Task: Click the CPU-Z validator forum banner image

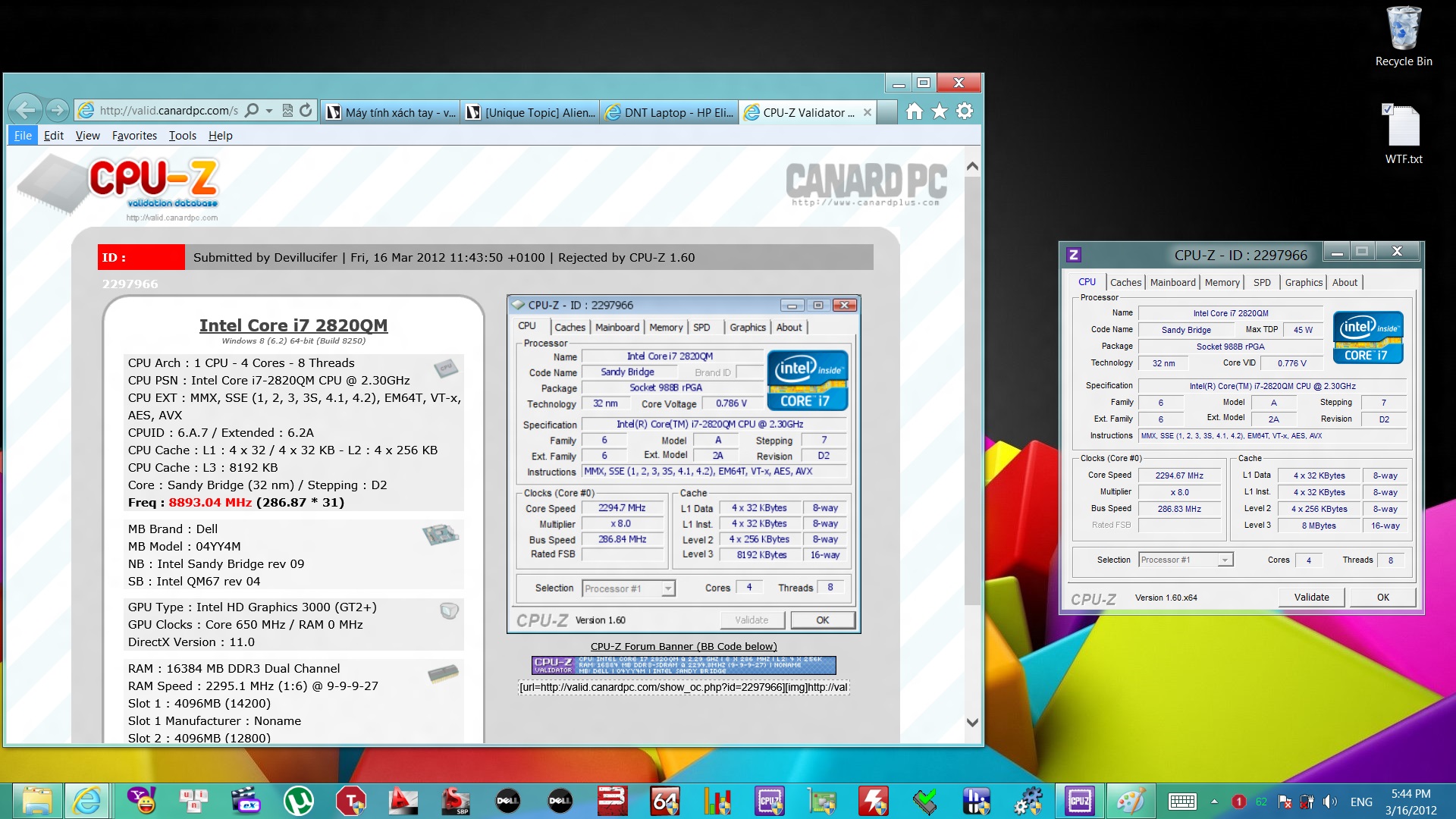Action: click(684, 665)
